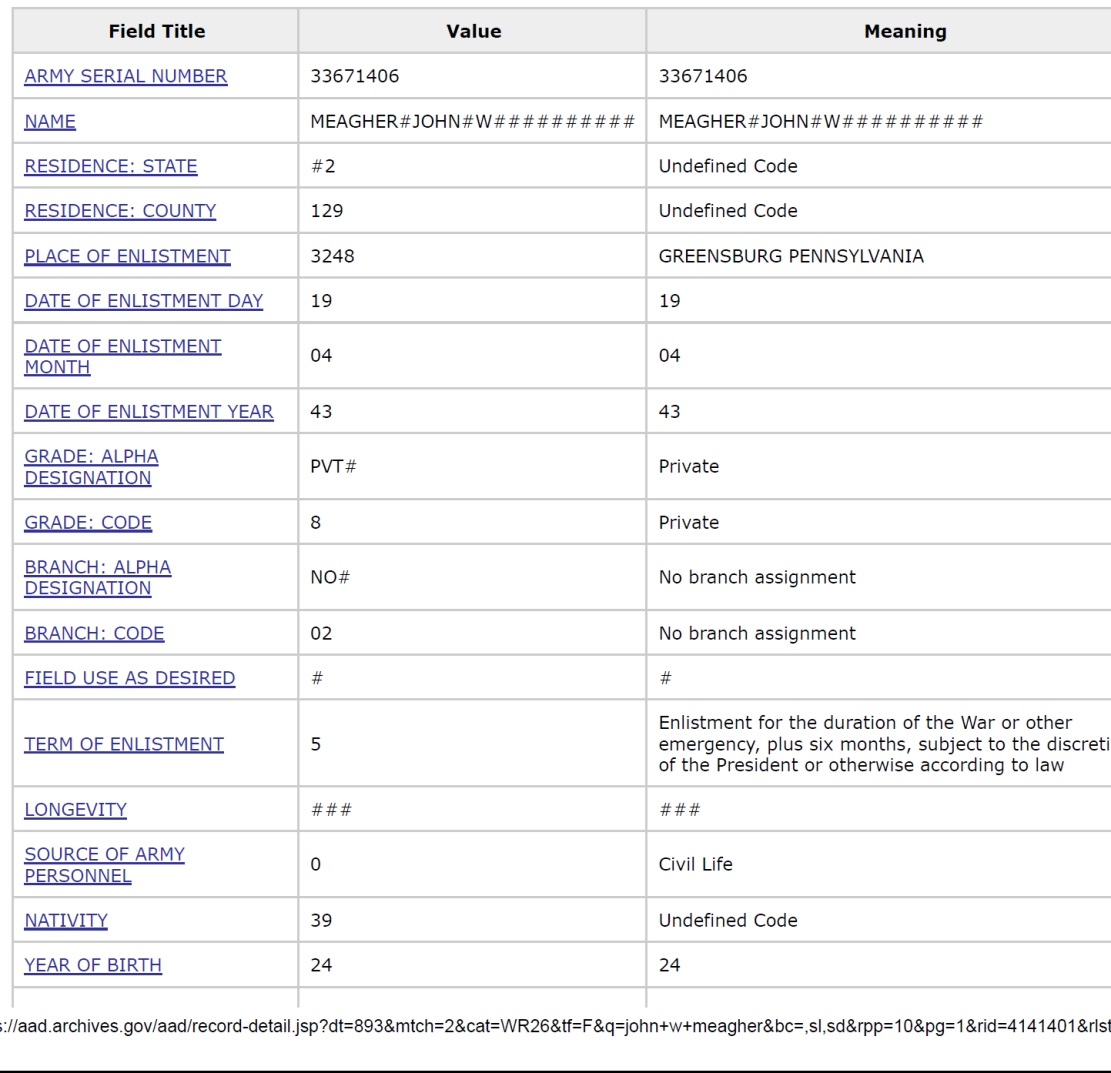Click the GRADE: CODE link
This screenshot has width=1111, height=1073.
(89, 522)
